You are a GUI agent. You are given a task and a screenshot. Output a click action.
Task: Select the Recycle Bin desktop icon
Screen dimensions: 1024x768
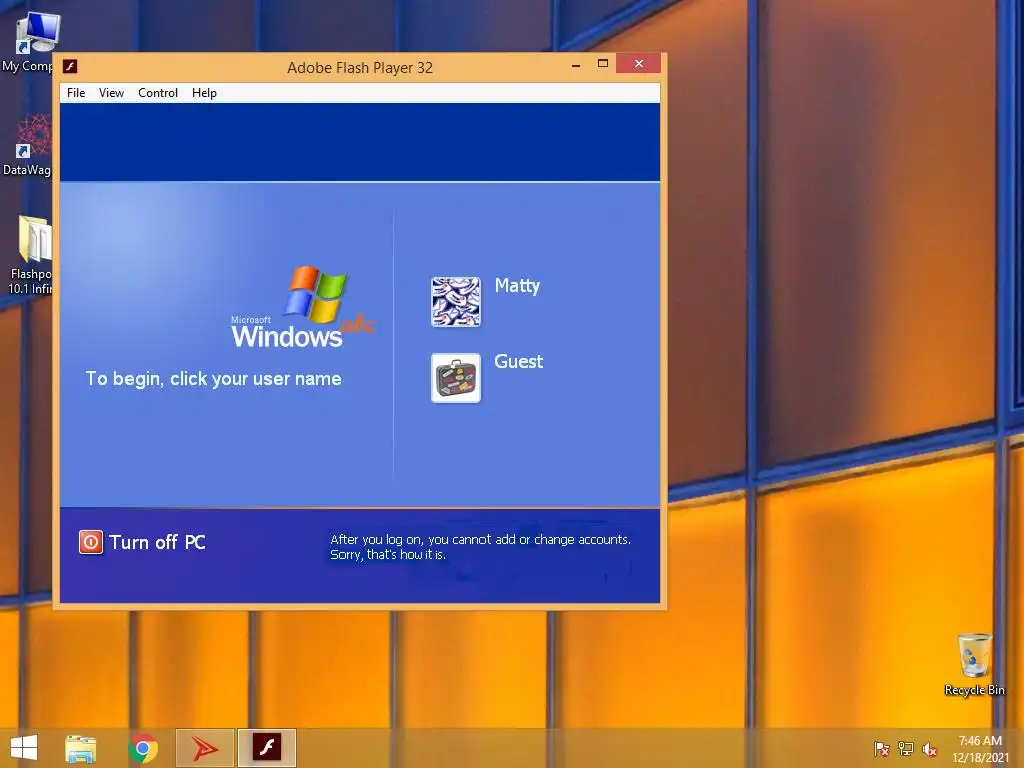coord(974,664)
